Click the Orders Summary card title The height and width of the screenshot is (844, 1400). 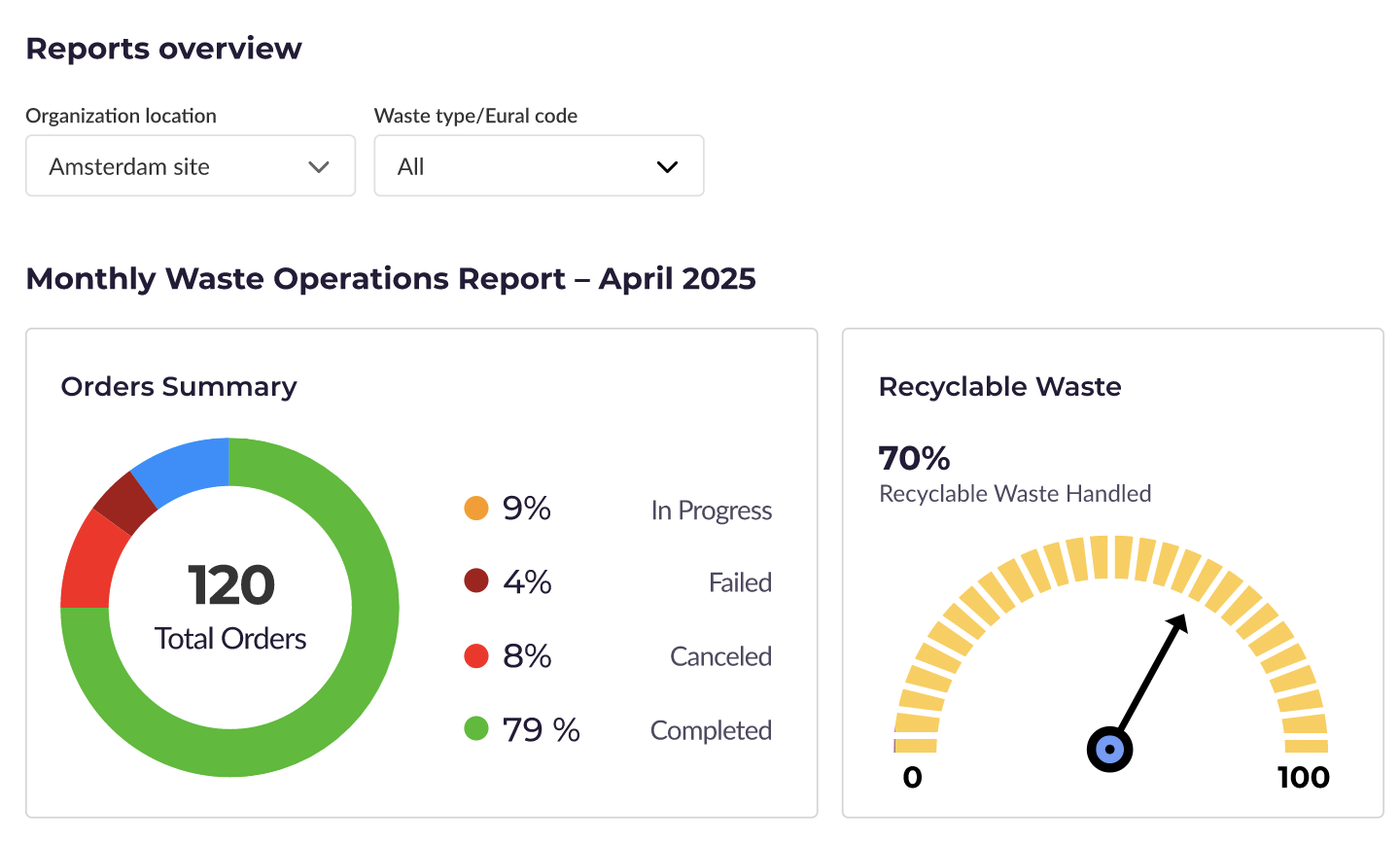point(179,387)
